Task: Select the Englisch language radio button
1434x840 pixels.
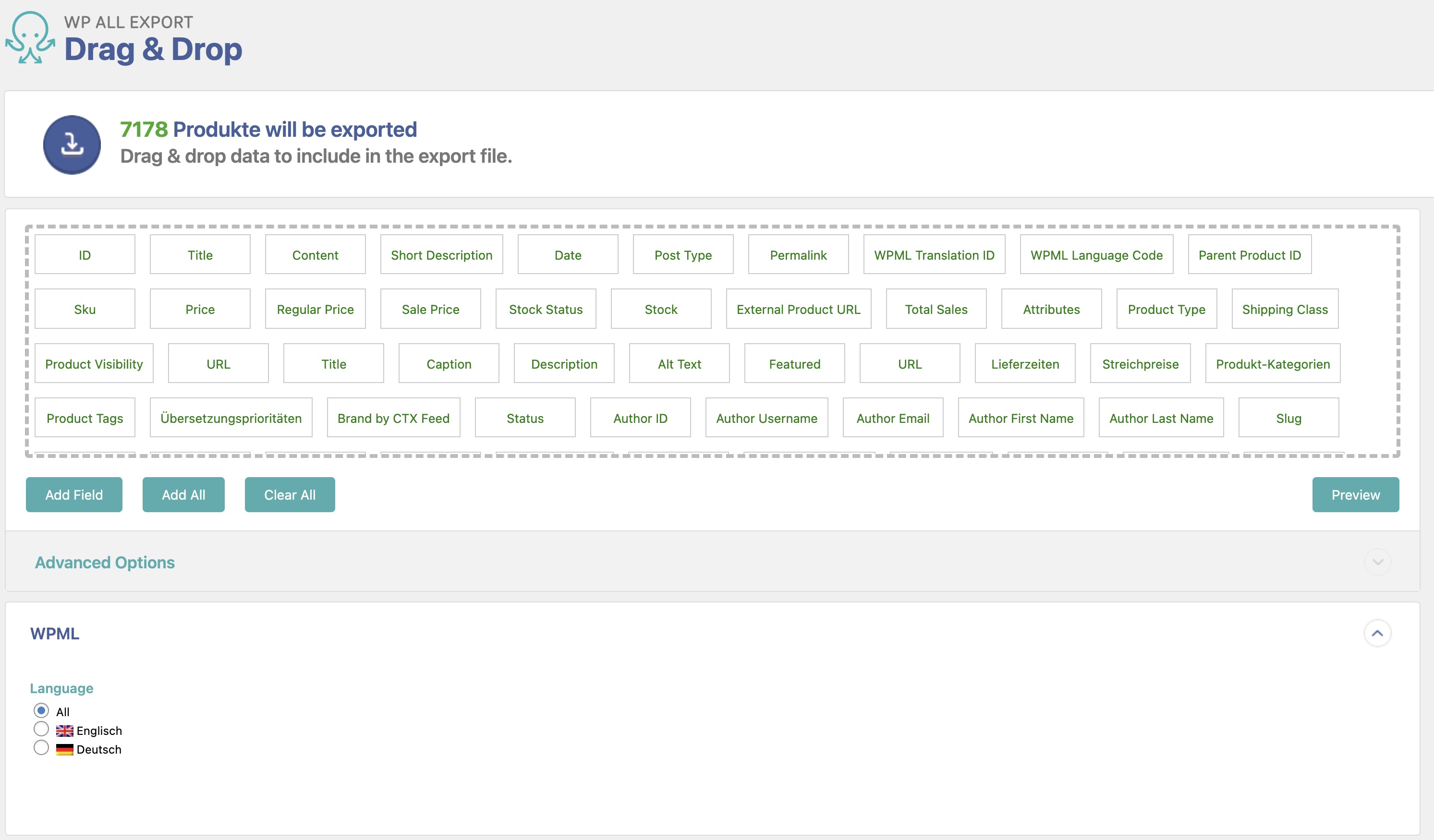Action: pyautogui.click(x=41, y=729)
